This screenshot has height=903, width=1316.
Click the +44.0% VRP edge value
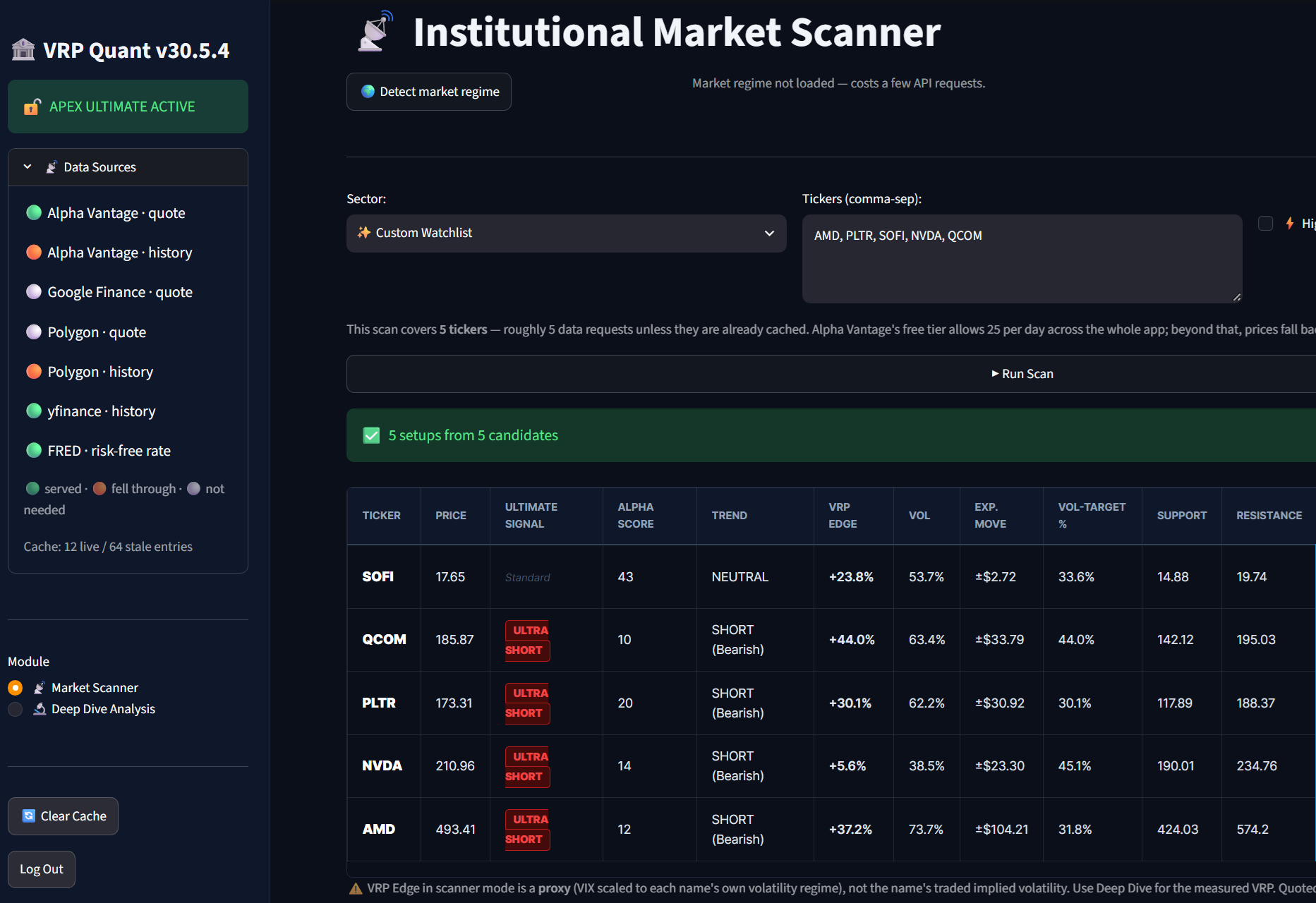click(x=852, y=639)
